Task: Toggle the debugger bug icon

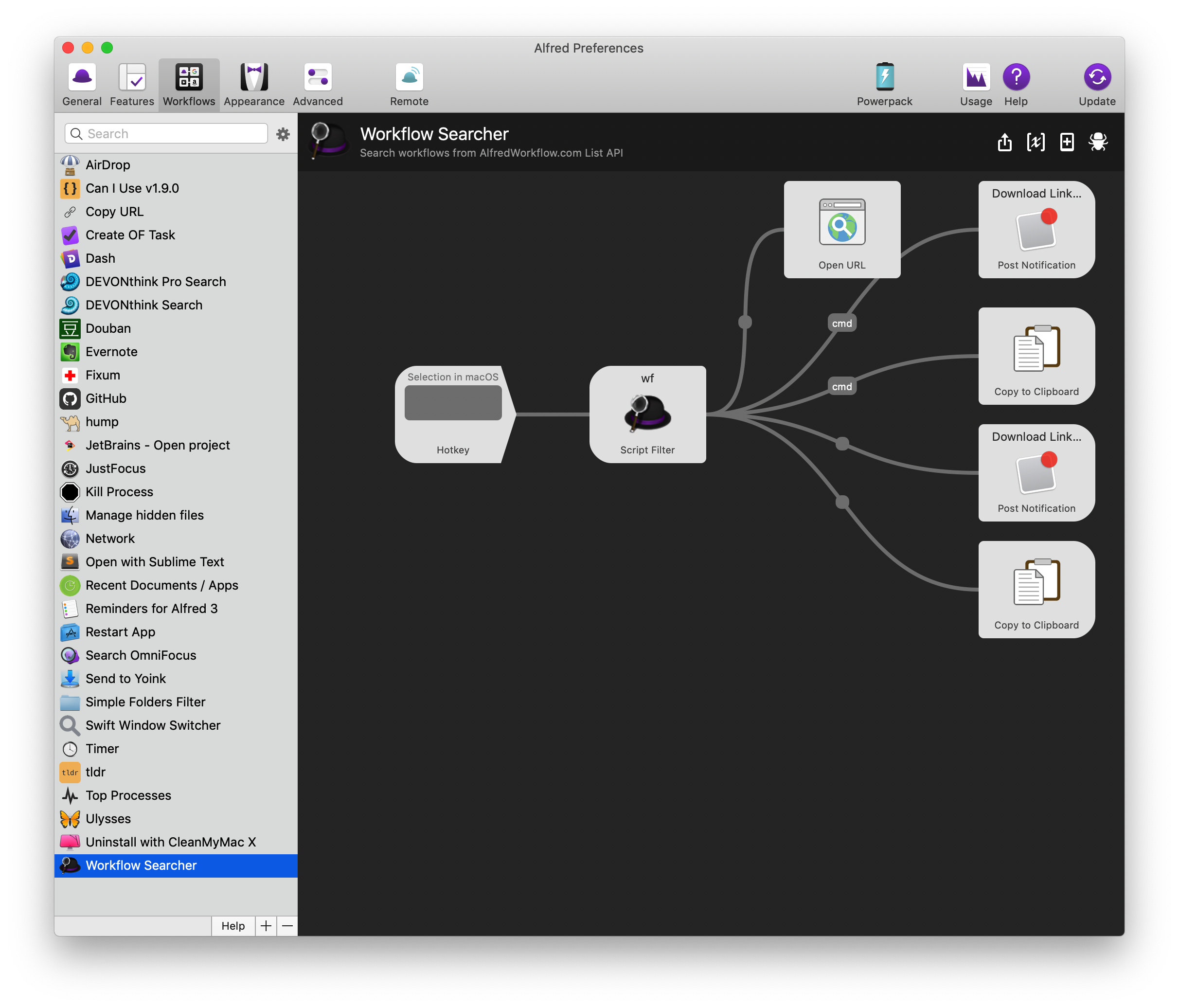Action: point(1098,142)
